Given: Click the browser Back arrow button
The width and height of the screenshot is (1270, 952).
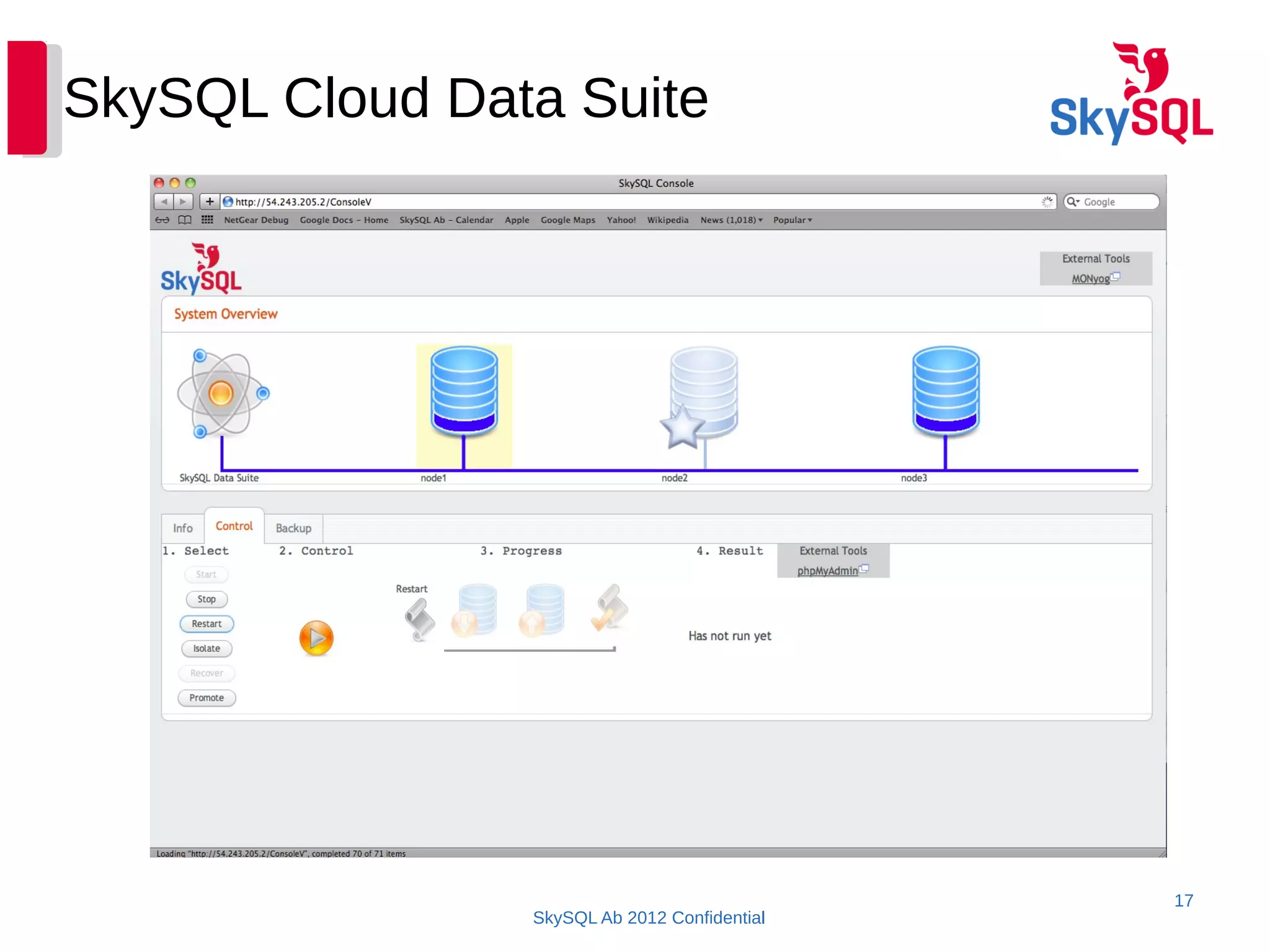Looking at the screenshot, I should pos(164,201).
